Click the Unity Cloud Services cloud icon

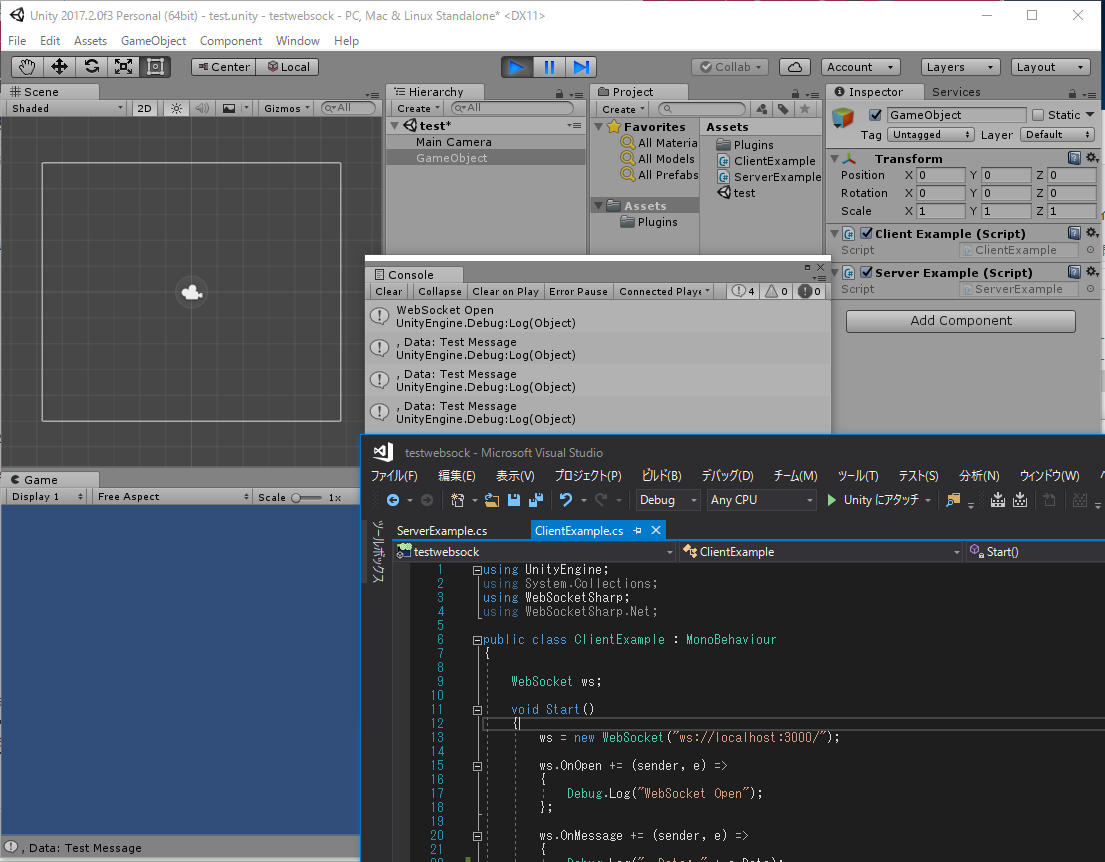(x=795, y=66)
